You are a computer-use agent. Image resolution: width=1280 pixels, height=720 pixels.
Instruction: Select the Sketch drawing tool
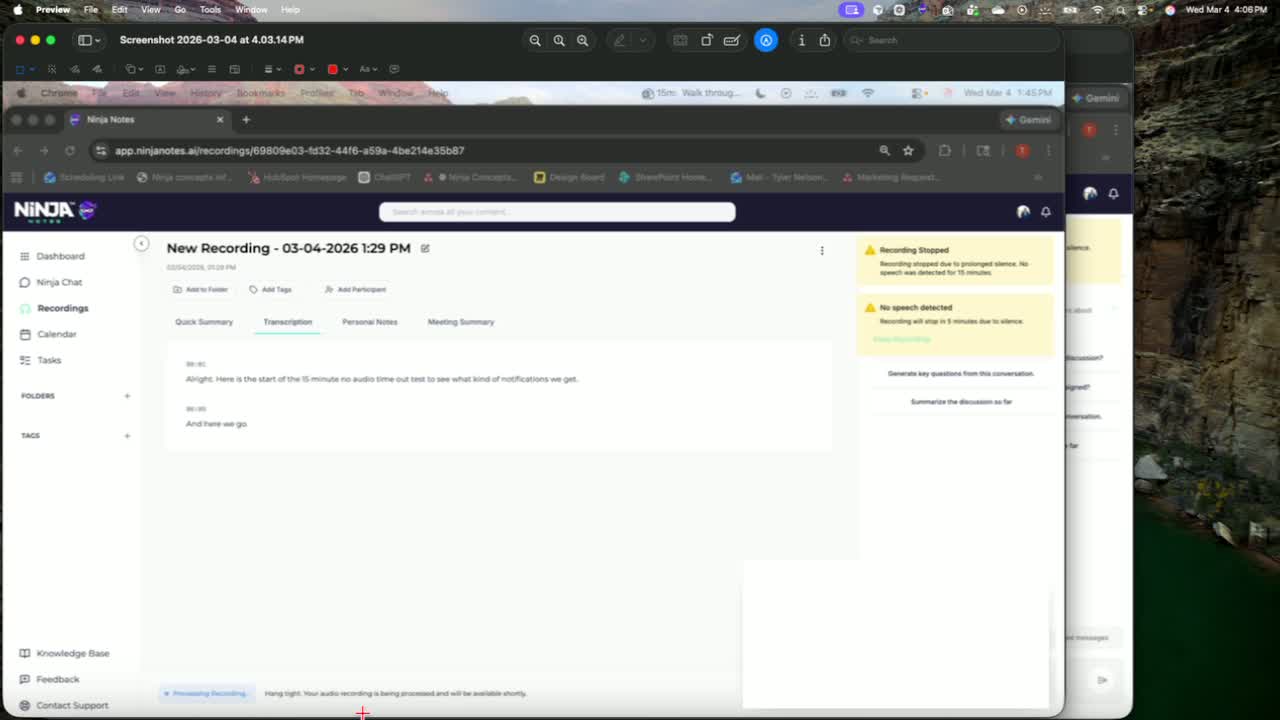(75, 69)
